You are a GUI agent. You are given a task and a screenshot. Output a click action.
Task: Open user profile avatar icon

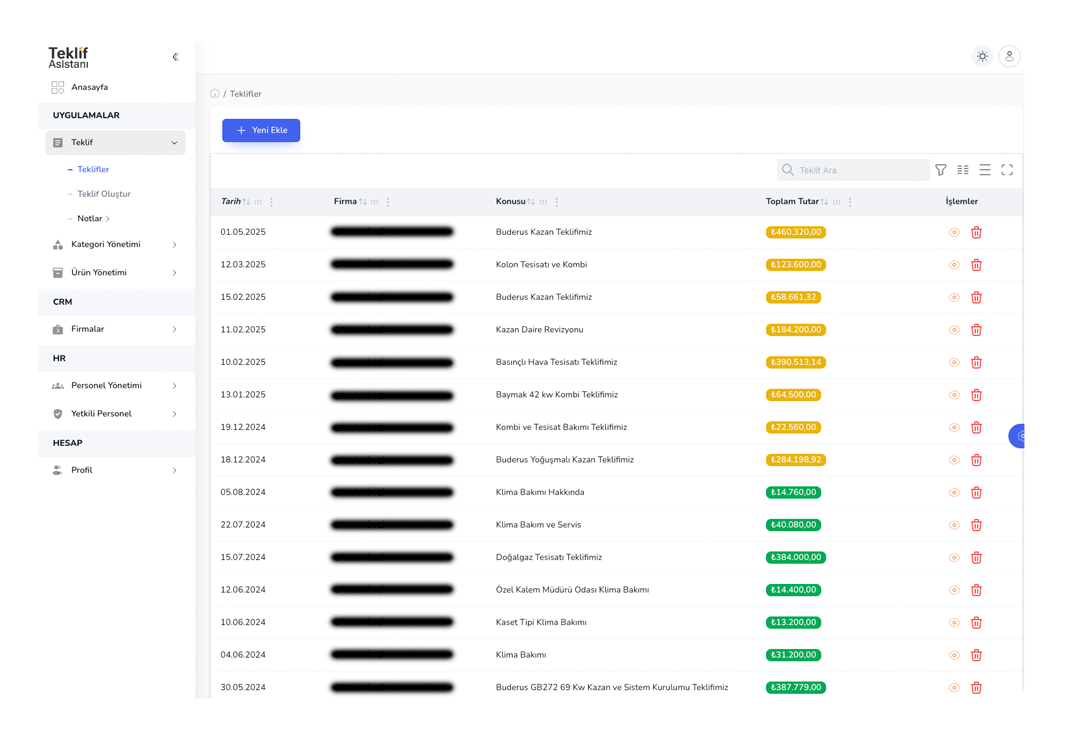(x=1009, y=57)
